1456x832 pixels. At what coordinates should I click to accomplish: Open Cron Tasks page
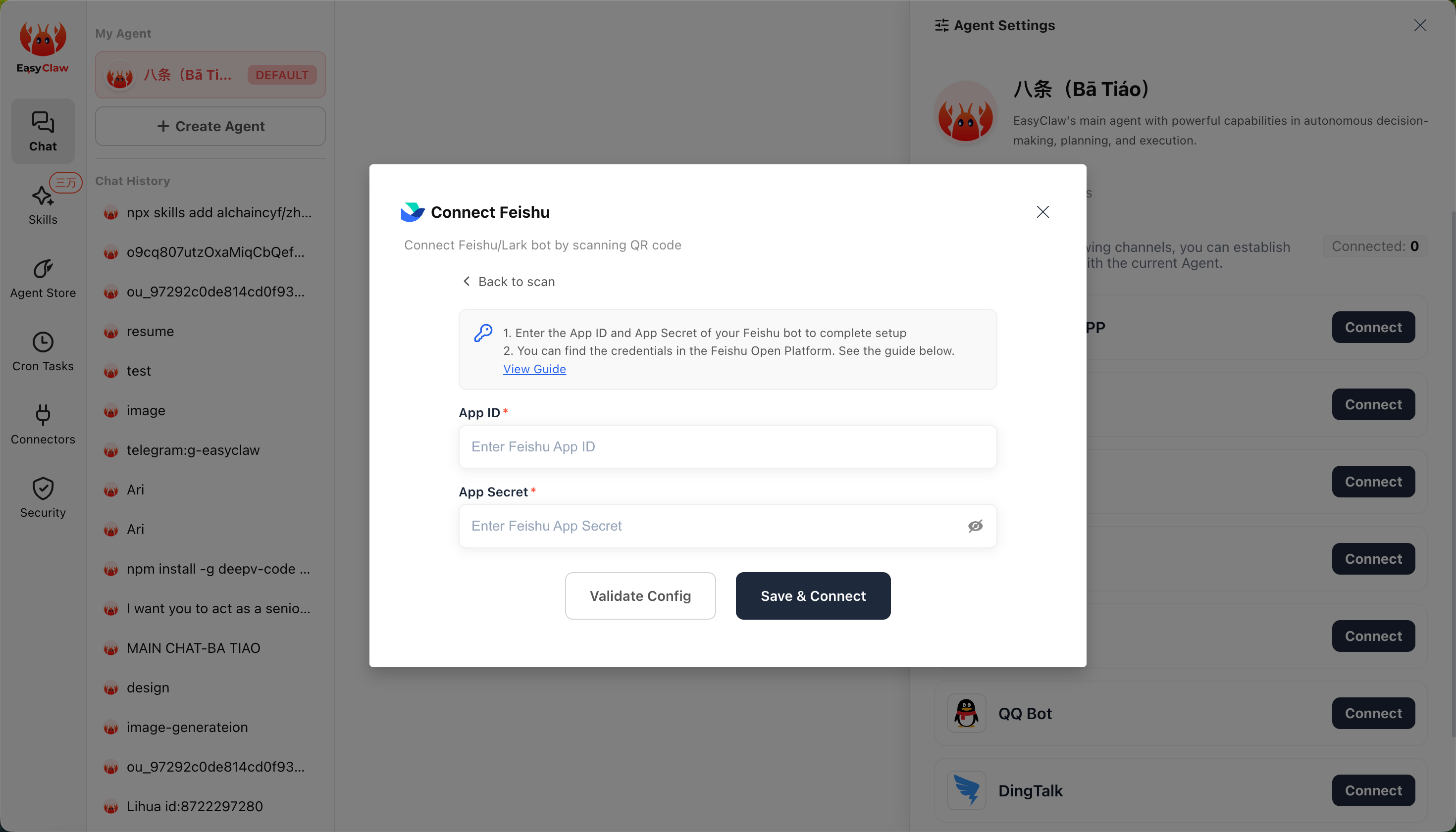point(43,351)
